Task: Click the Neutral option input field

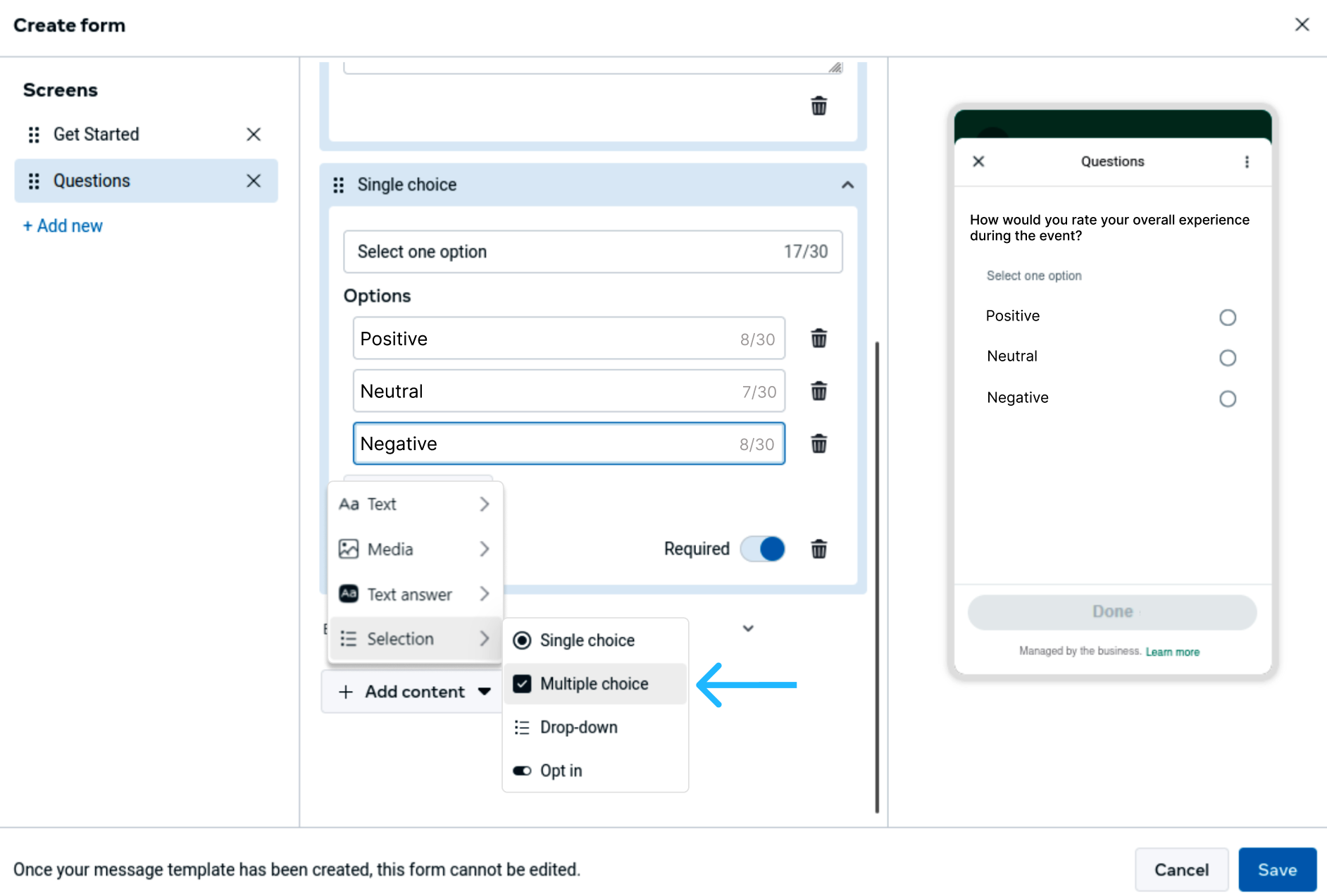Action: tap(568, 391)
